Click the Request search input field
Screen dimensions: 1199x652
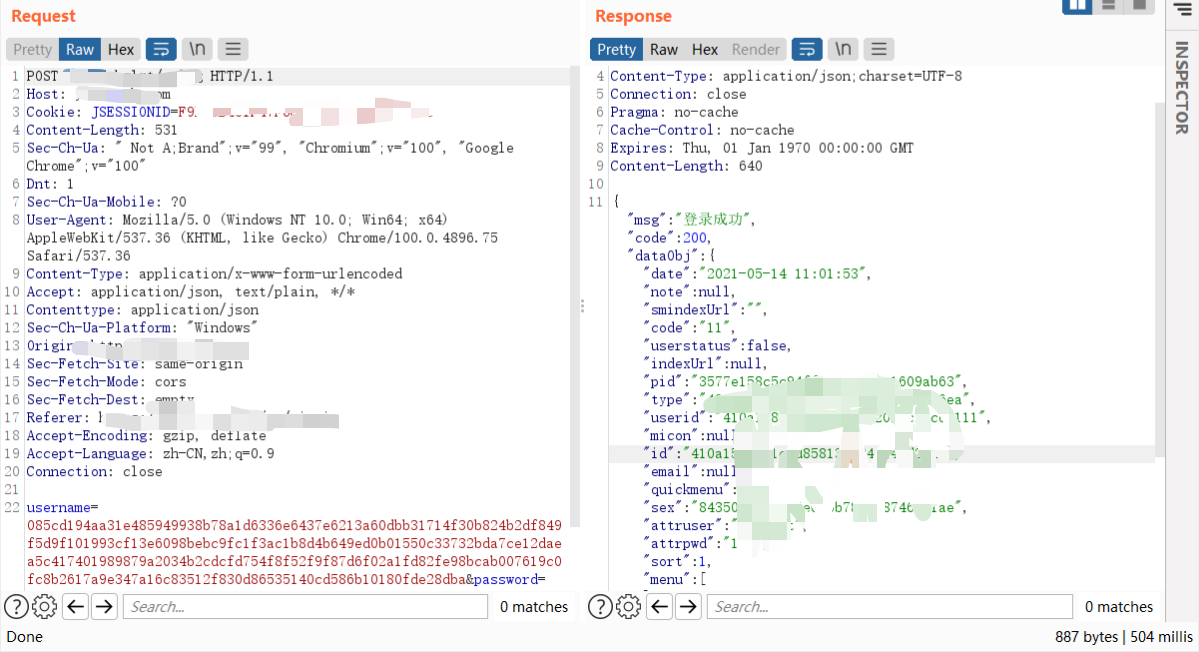[305, 607]
